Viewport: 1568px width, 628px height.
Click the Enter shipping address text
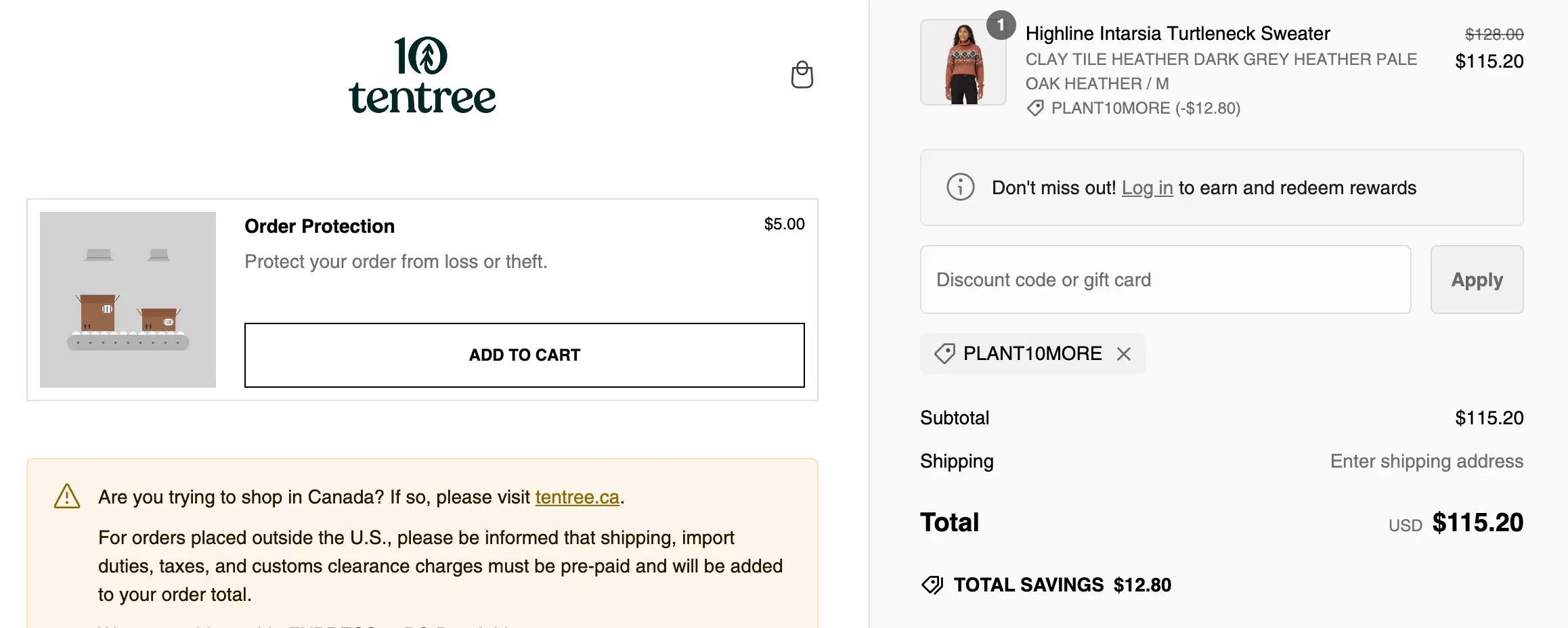click(1427, 462)
